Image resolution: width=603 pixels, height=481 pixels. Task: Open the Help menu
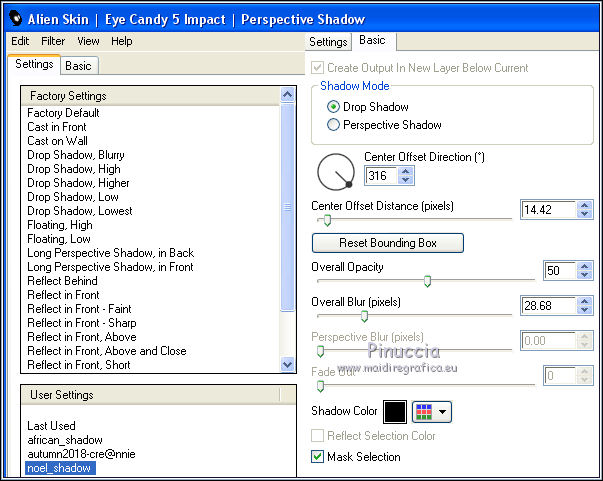tap(122, 41)
